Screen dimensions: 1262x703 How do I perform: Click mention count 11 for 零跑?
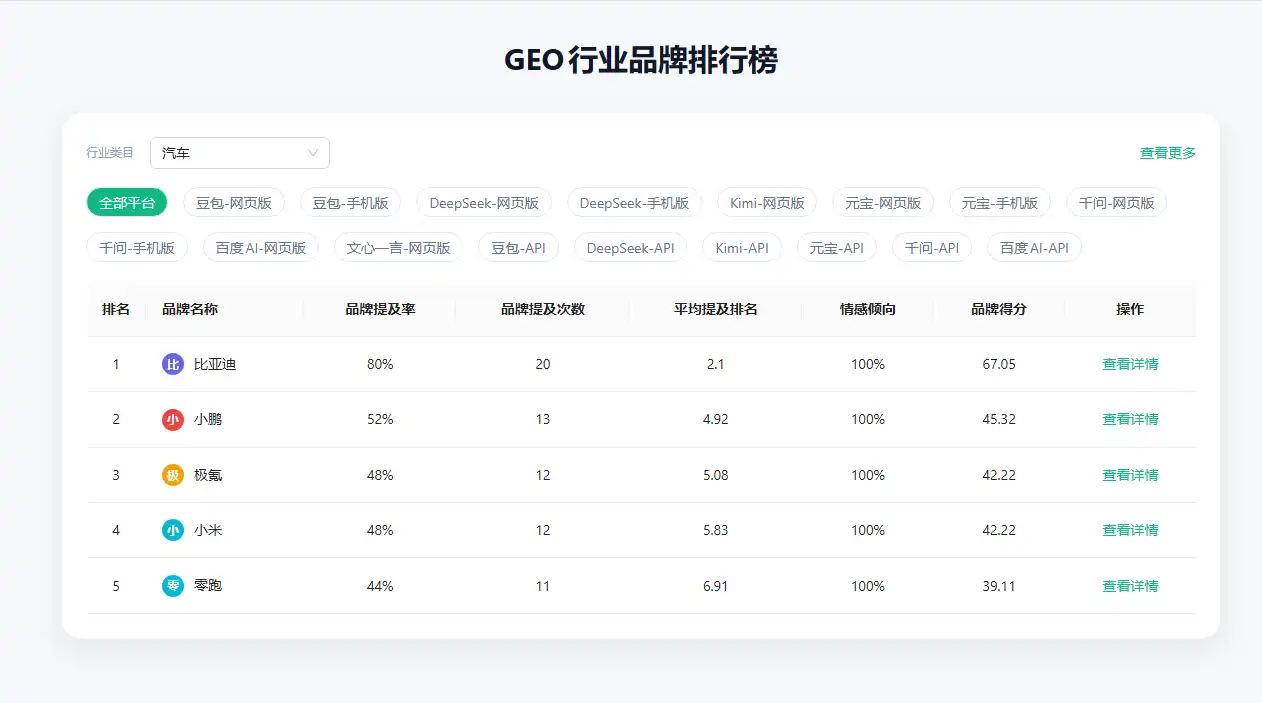[543, 586]
